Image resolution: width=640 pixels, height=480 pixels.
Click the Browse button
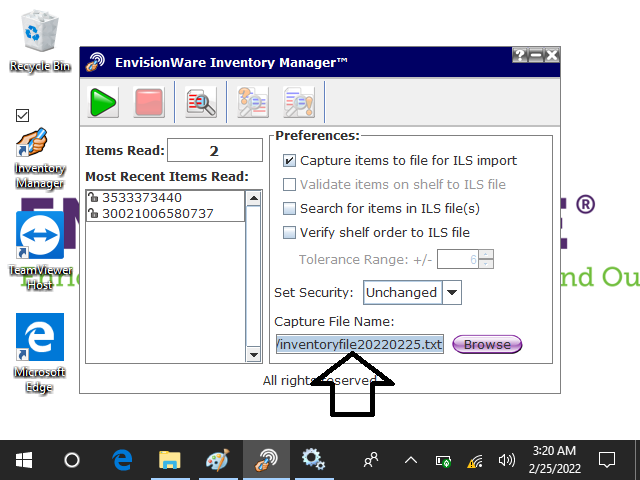[x=487, y=344]
